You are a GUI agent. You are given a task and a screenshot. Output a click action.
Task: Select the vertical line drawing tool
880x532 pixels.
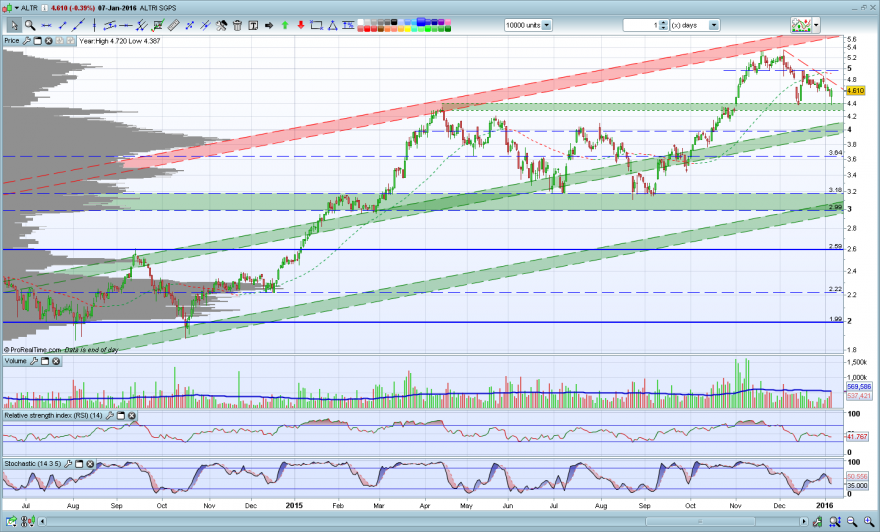point(94,25)
